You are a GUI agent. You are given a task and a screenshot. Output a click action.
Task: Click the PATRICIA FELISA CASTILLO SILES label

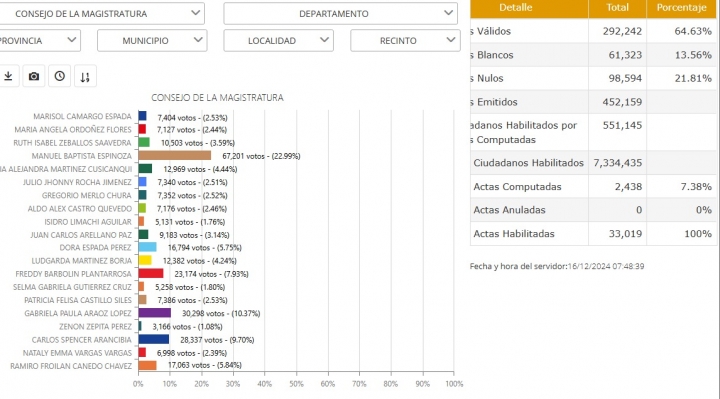[78, 300]
